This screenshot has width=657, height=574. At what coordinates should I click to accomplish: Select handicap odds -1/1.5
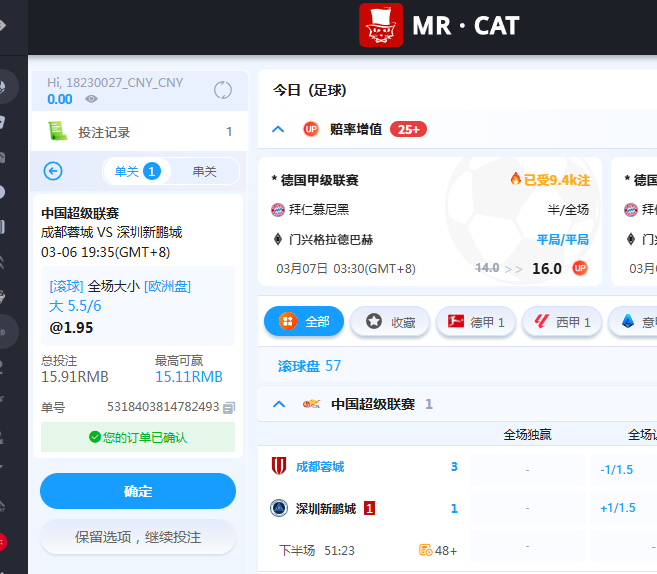click(x=616, y=470)
